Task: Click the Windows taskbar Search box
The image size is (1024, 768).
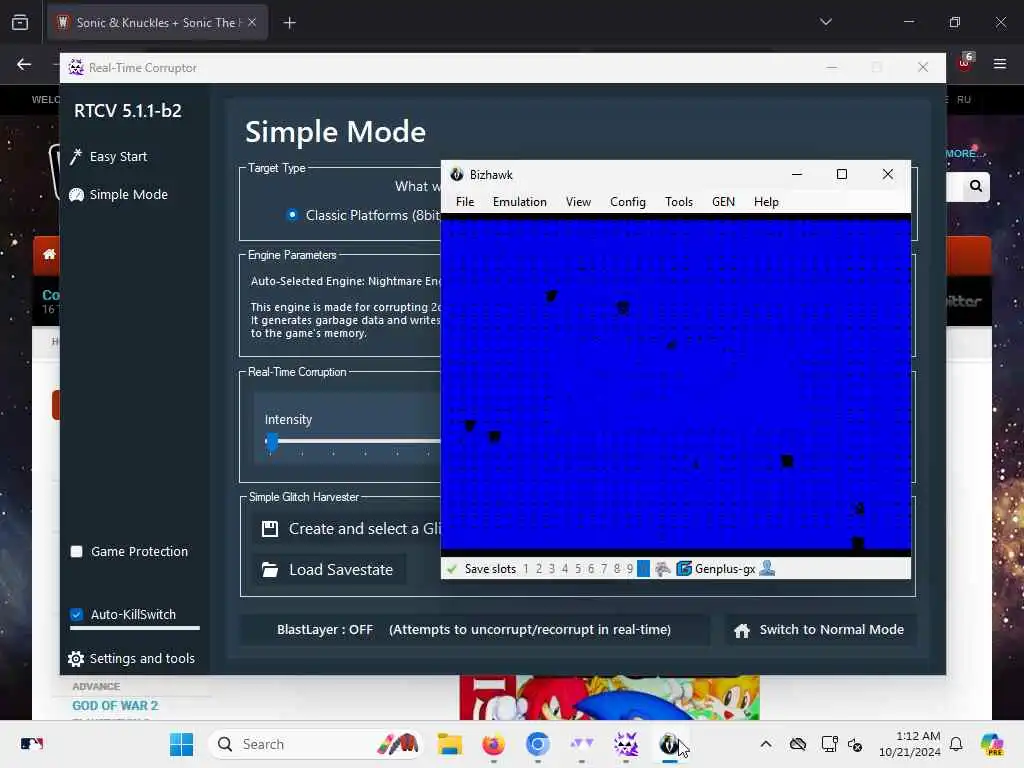Action: (315, 744)
